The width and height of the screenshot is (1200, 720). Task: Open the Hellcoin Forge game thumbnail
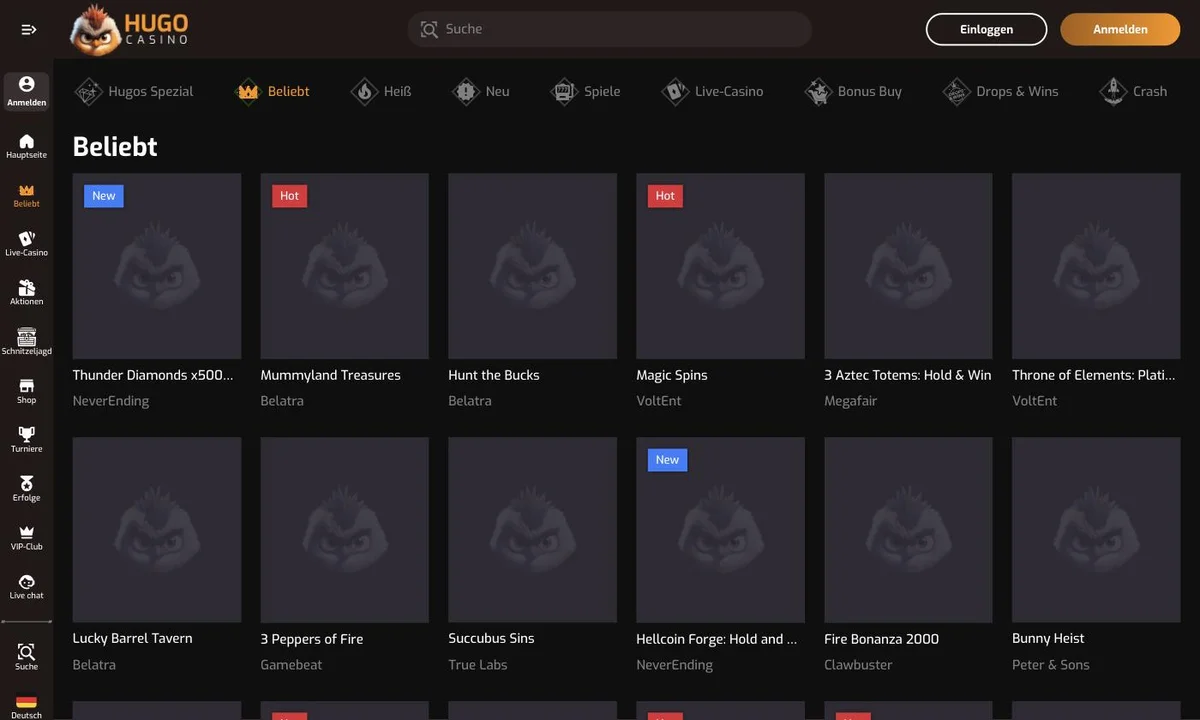(721, 530)
